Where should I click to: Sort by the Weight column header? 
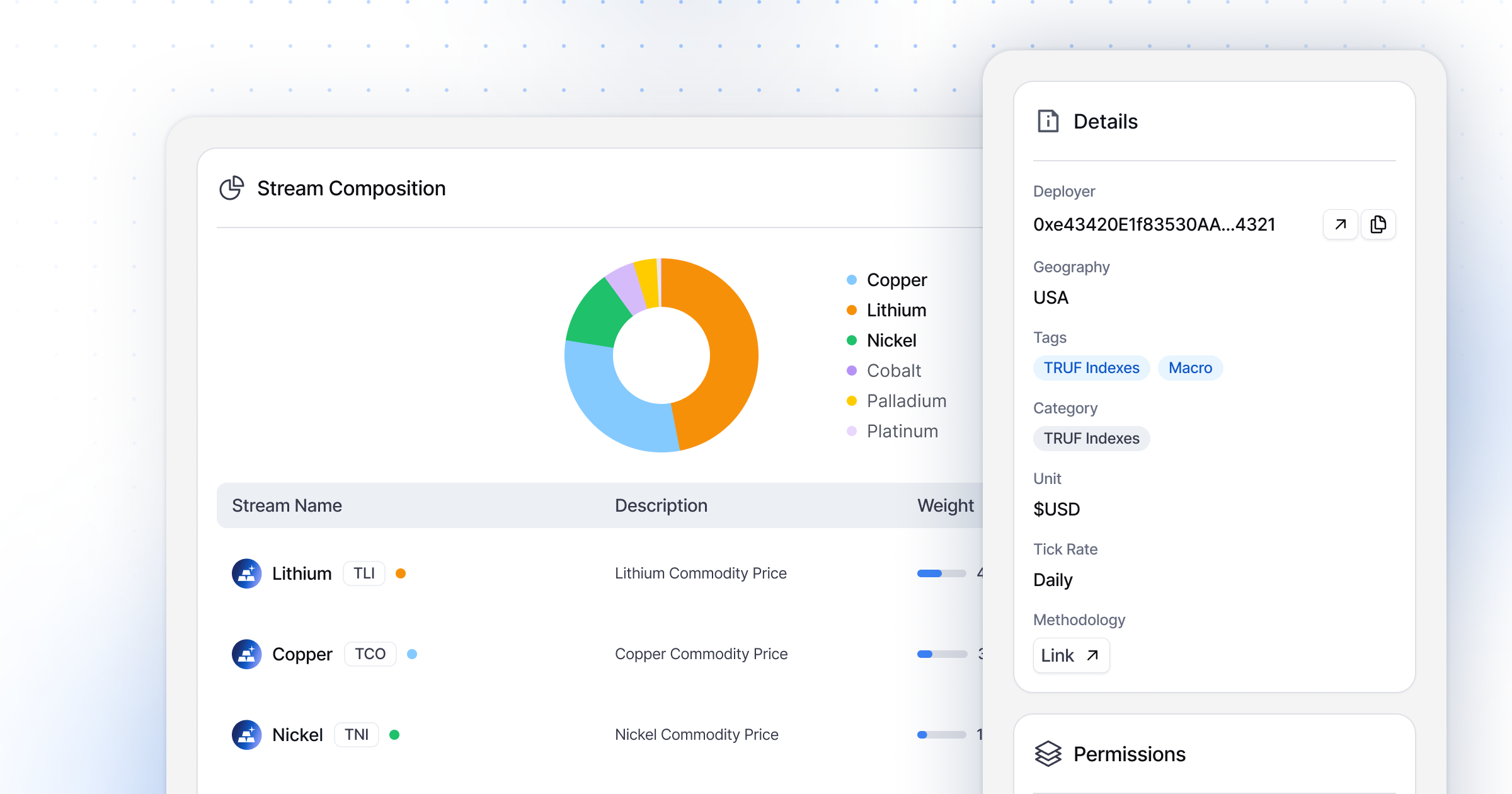coord(946,505)
